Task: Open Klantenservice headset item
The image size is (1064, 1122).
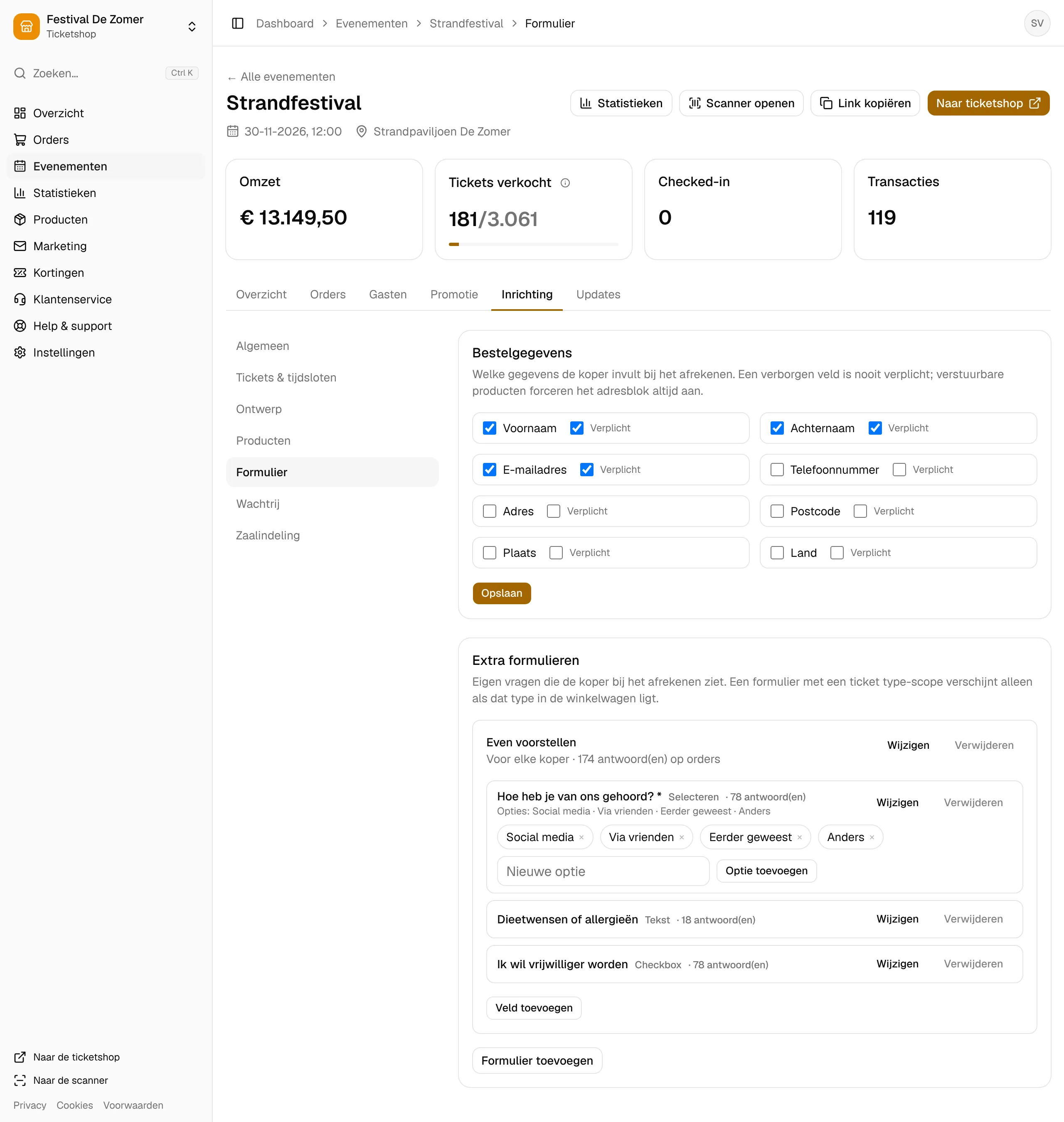Action: coord(106,299)
